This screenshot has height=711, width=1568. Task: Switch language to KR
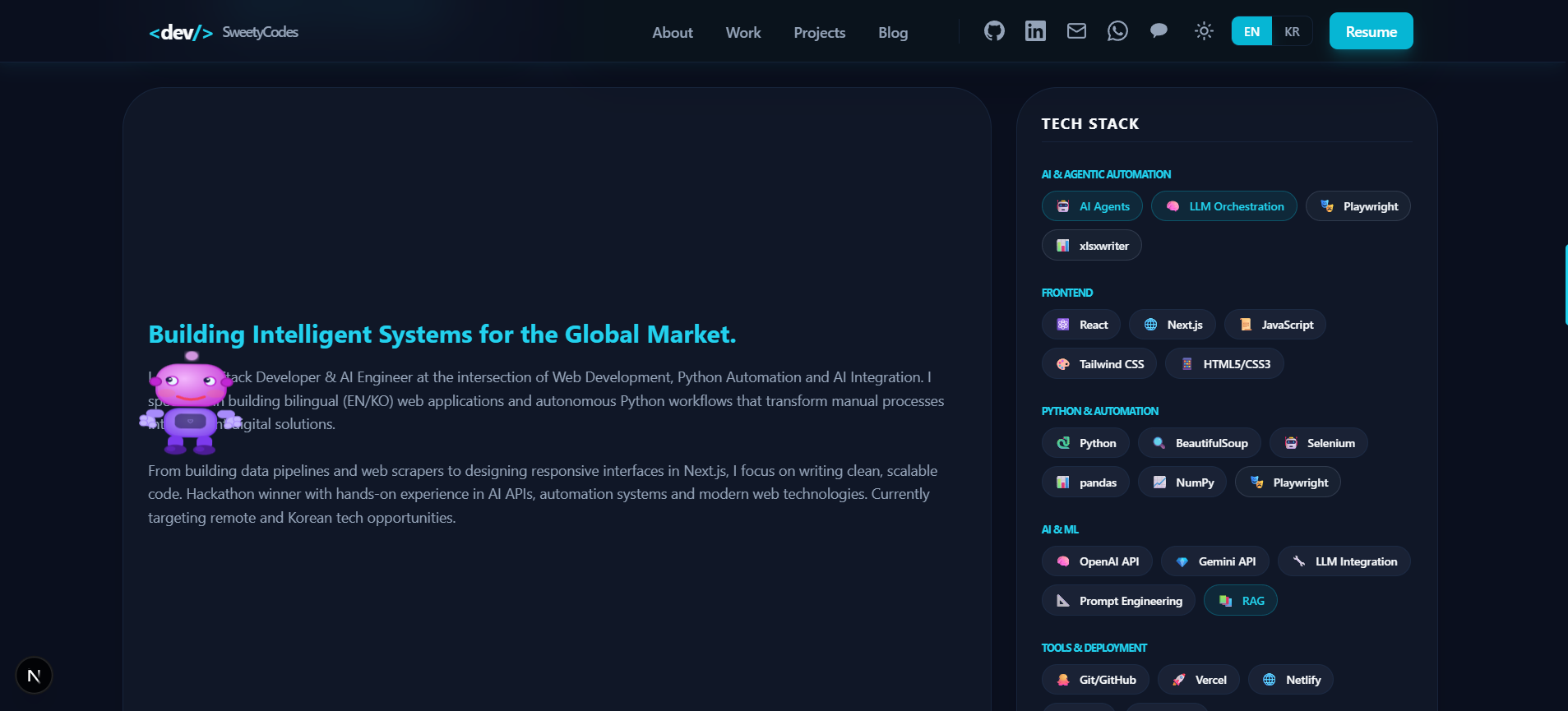click(x=1292, y=31)
